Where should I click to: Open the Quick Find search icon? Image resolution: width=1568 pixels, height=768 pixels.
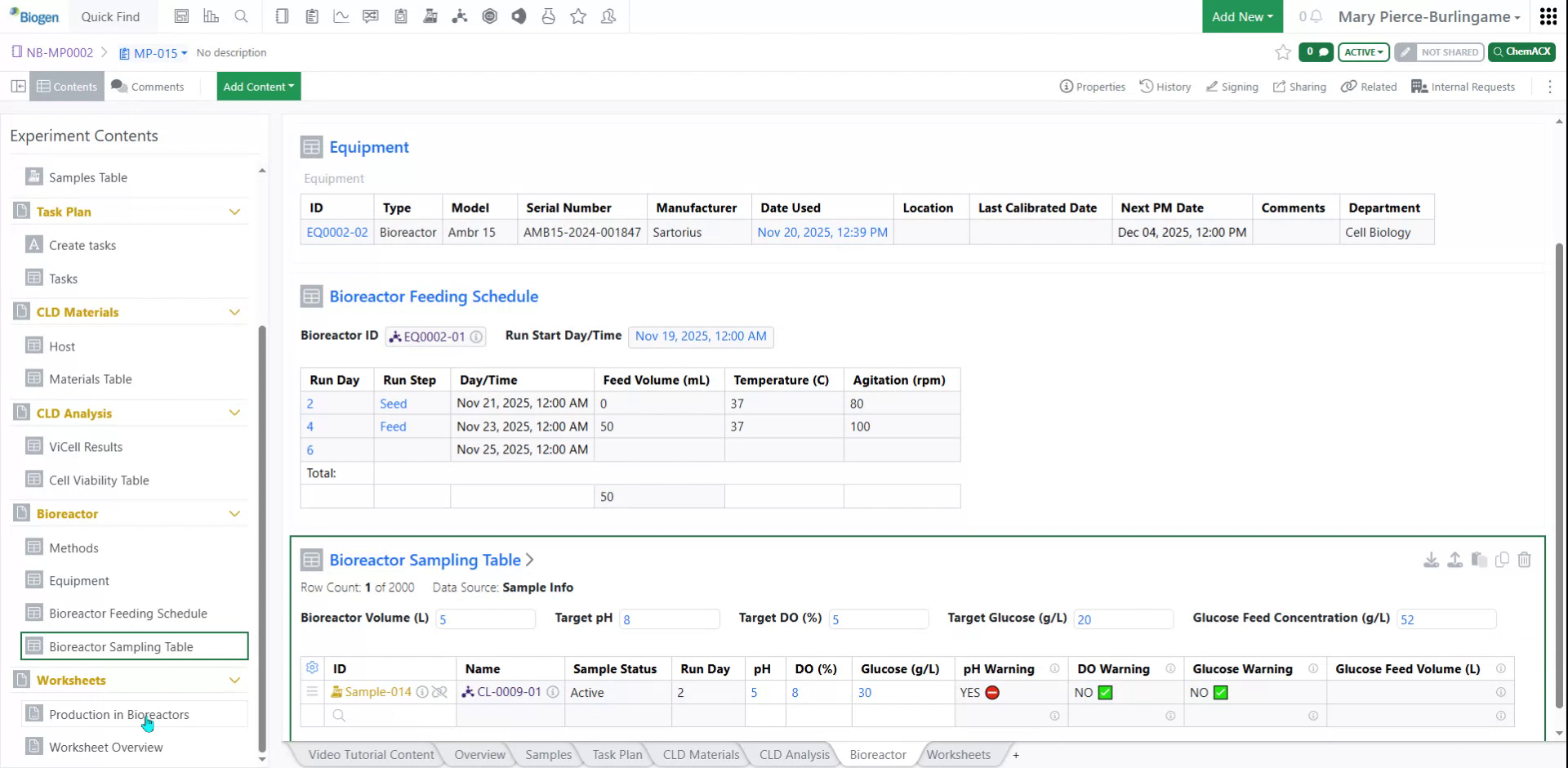241,16
